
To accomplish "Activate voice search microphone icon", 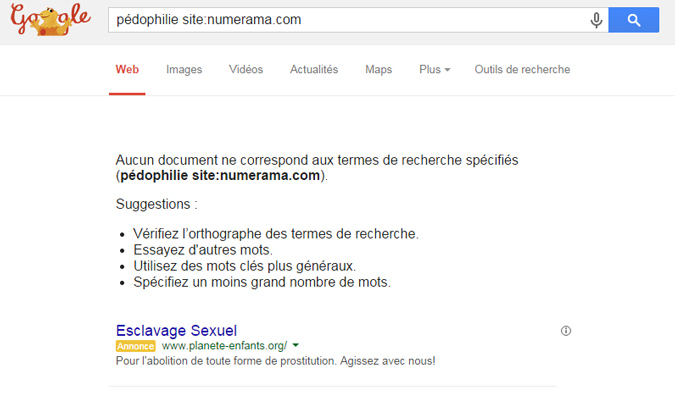I will pyautogui.click(x=596, y=20).
